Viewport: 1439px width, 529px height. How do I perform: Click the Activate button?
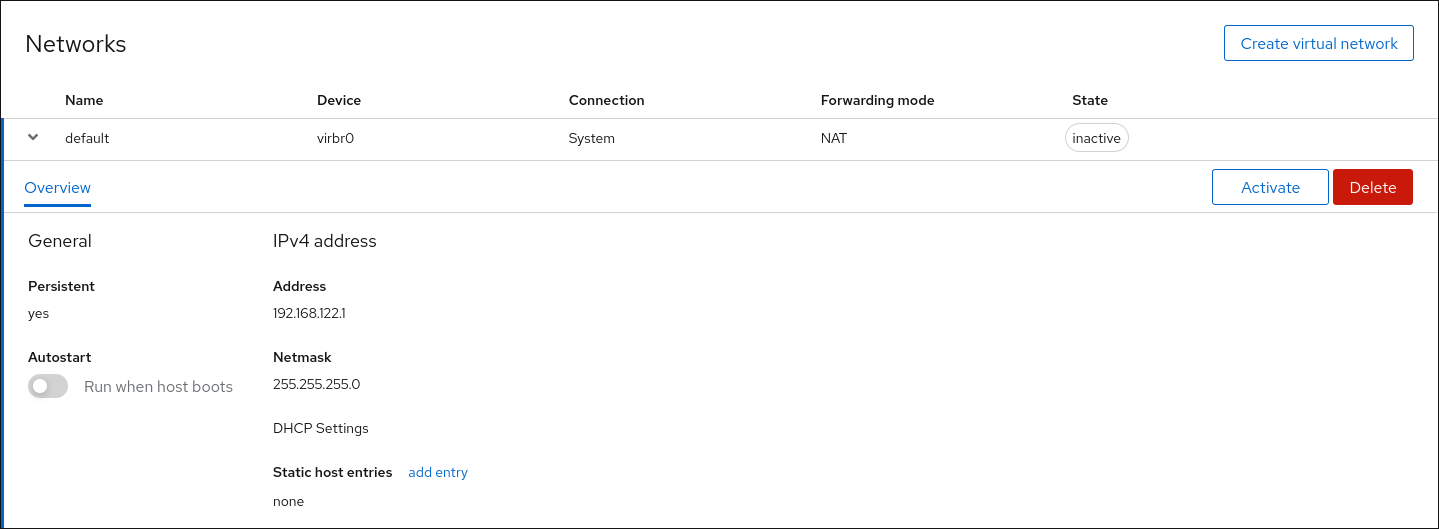[1270, 187]
